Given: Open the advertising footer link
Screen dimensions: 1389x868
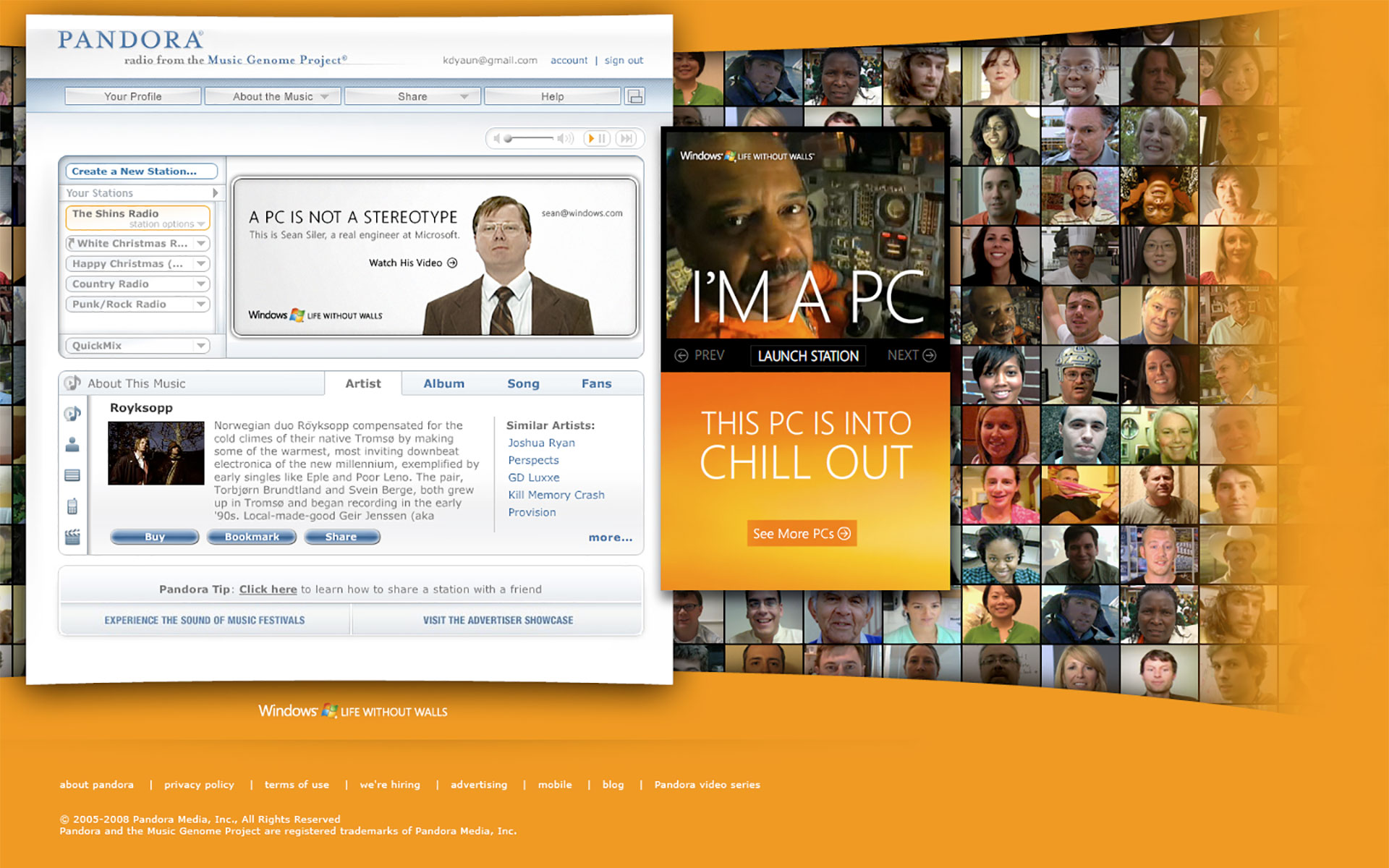Looking at the screenshot, I should point(479,784).
